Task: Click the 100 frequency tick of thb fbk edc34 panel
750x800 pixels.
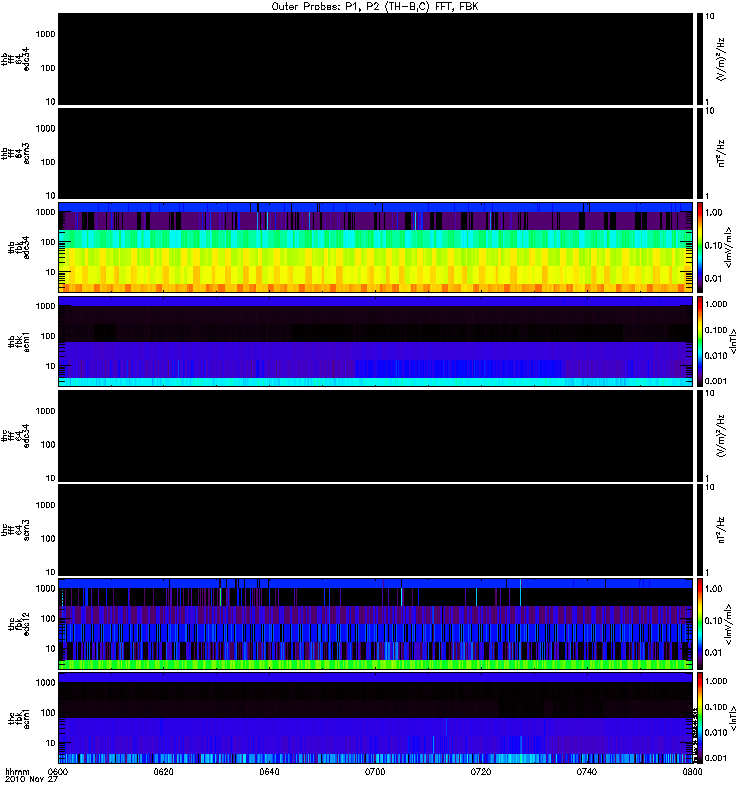Action: coord(47,242)
